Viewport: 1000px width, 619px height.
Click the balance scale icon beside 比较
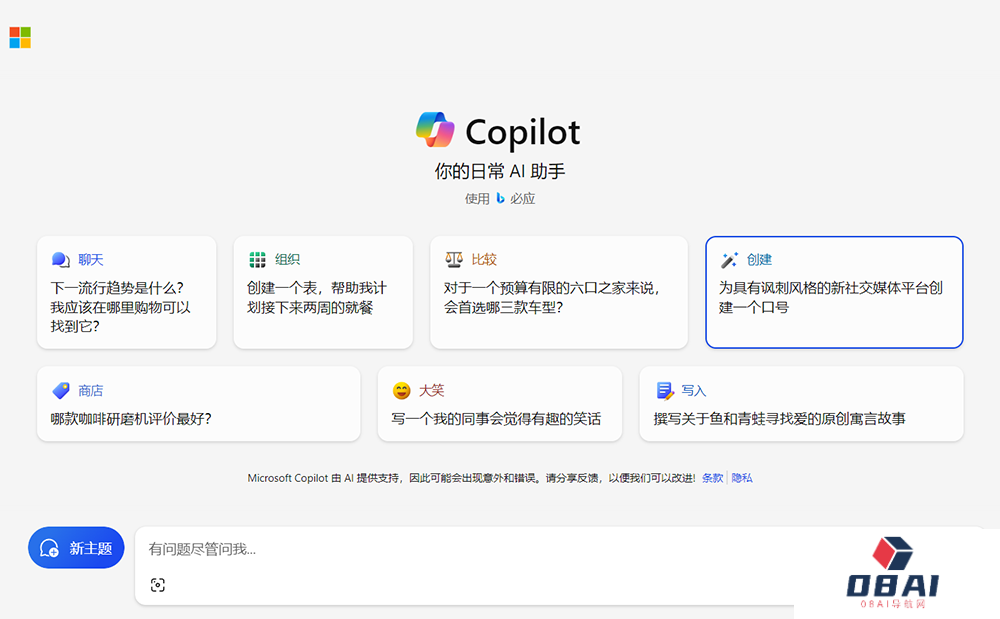[x=454, y=260]
